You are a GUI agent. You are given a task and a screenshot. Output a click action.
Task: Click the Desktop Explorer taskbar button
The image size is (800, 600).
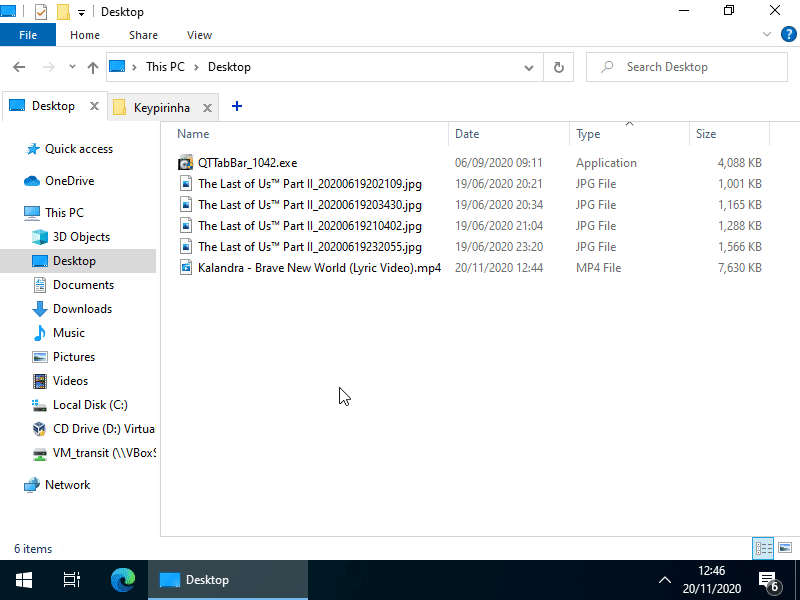[228, 580]
